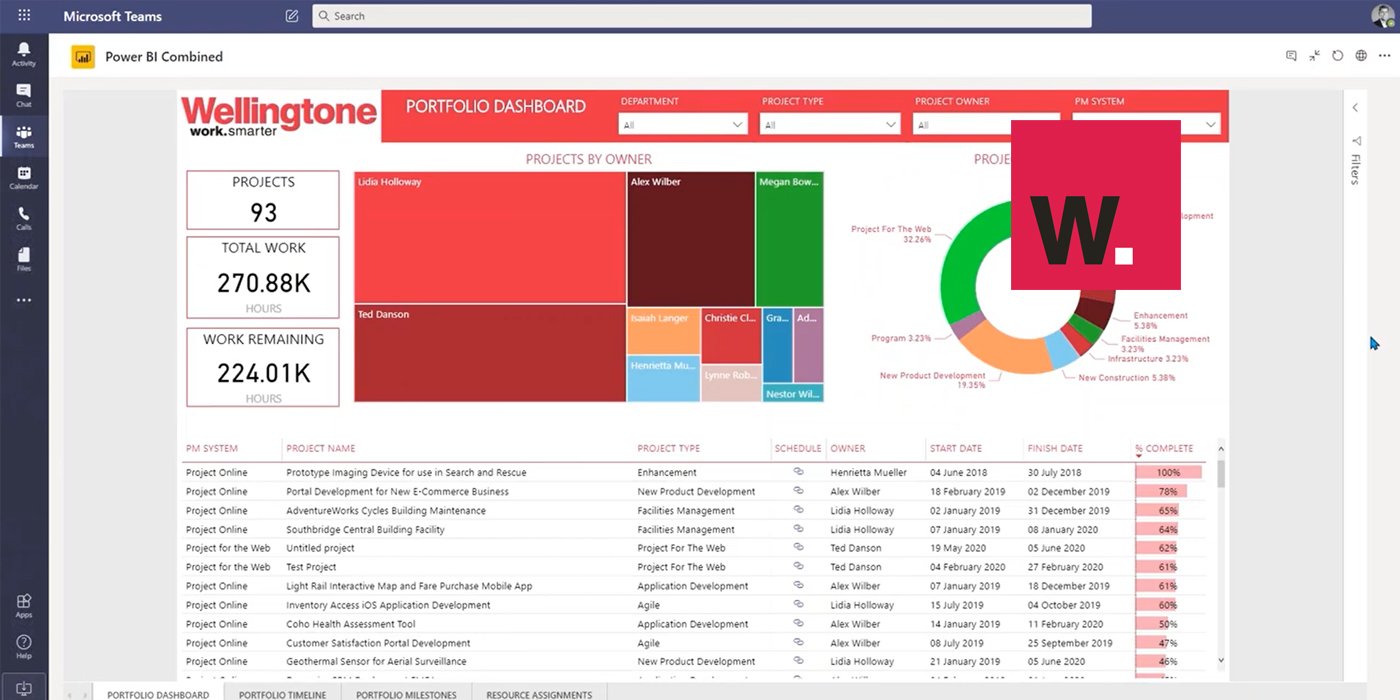The image size is (1400, 700).
Task: Open the Department dropdown
Action: click(684, 125)
